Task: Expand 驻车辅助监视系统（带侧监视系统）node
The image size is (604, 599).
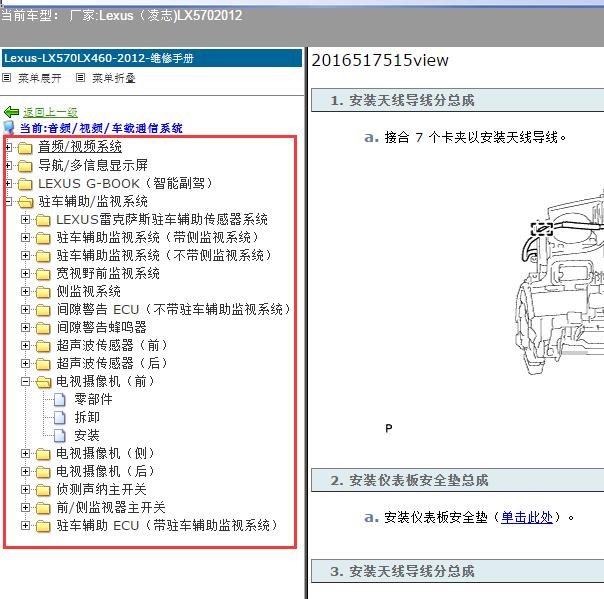Action: point(25,237)
